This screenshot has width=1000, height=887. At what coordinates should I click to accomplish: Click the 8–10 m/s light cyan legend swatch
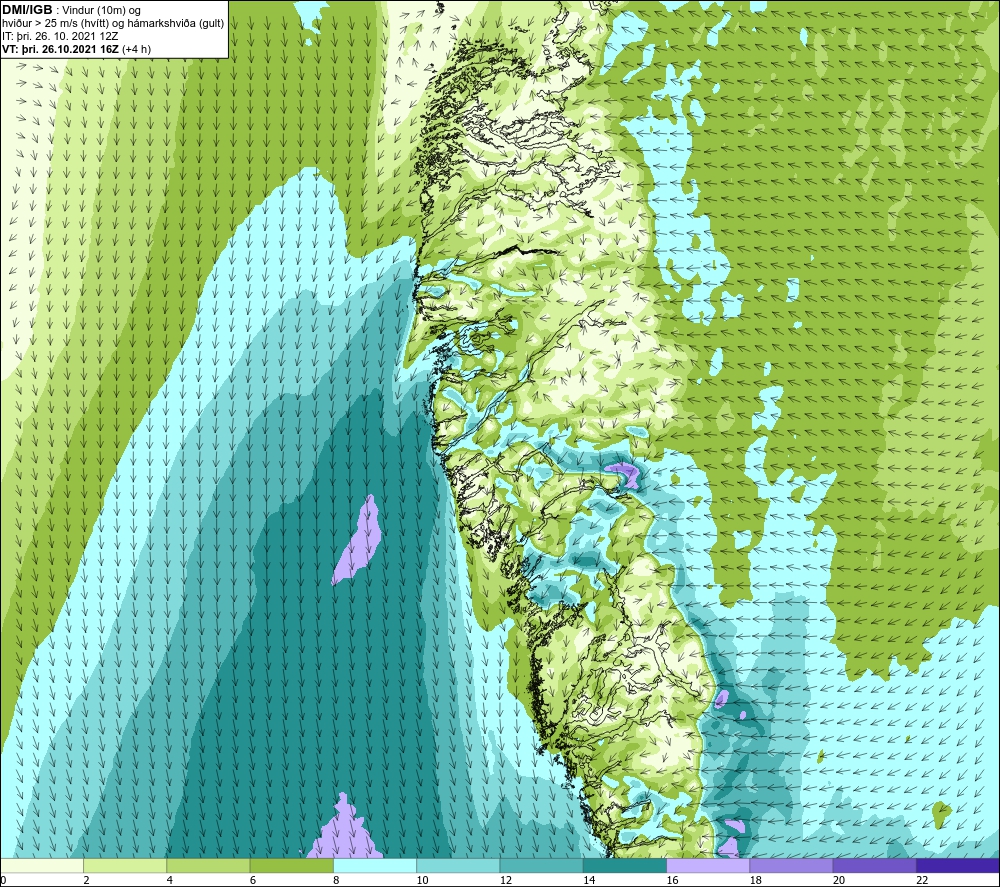tap(375, 865)
